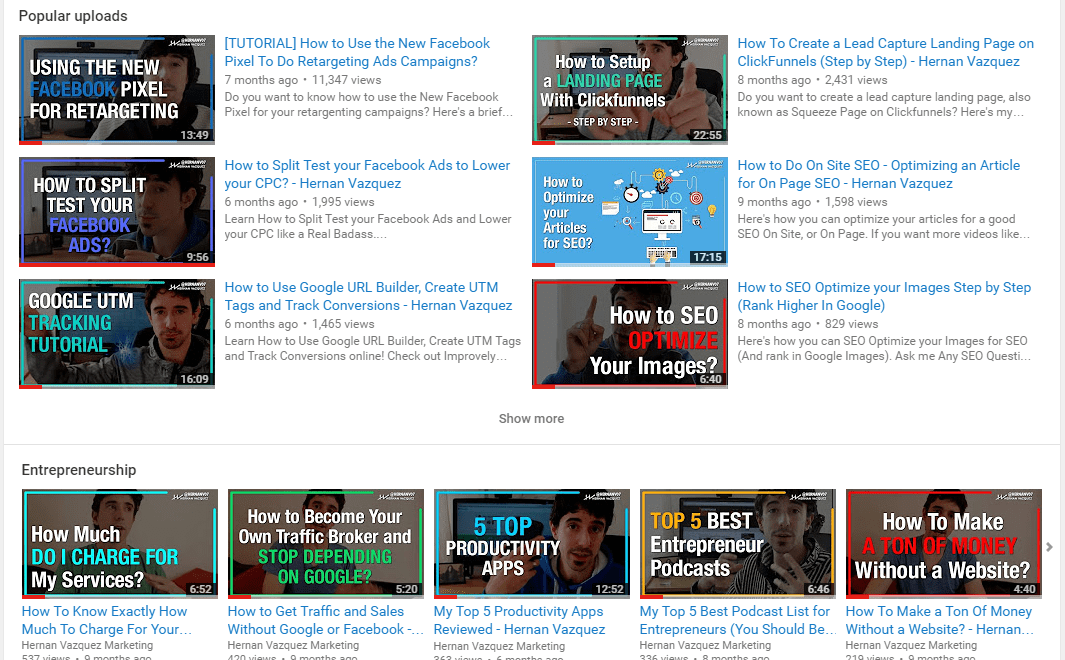Open 'How to SEO Optimize your Images Step by Step' link

pos(884,297)
